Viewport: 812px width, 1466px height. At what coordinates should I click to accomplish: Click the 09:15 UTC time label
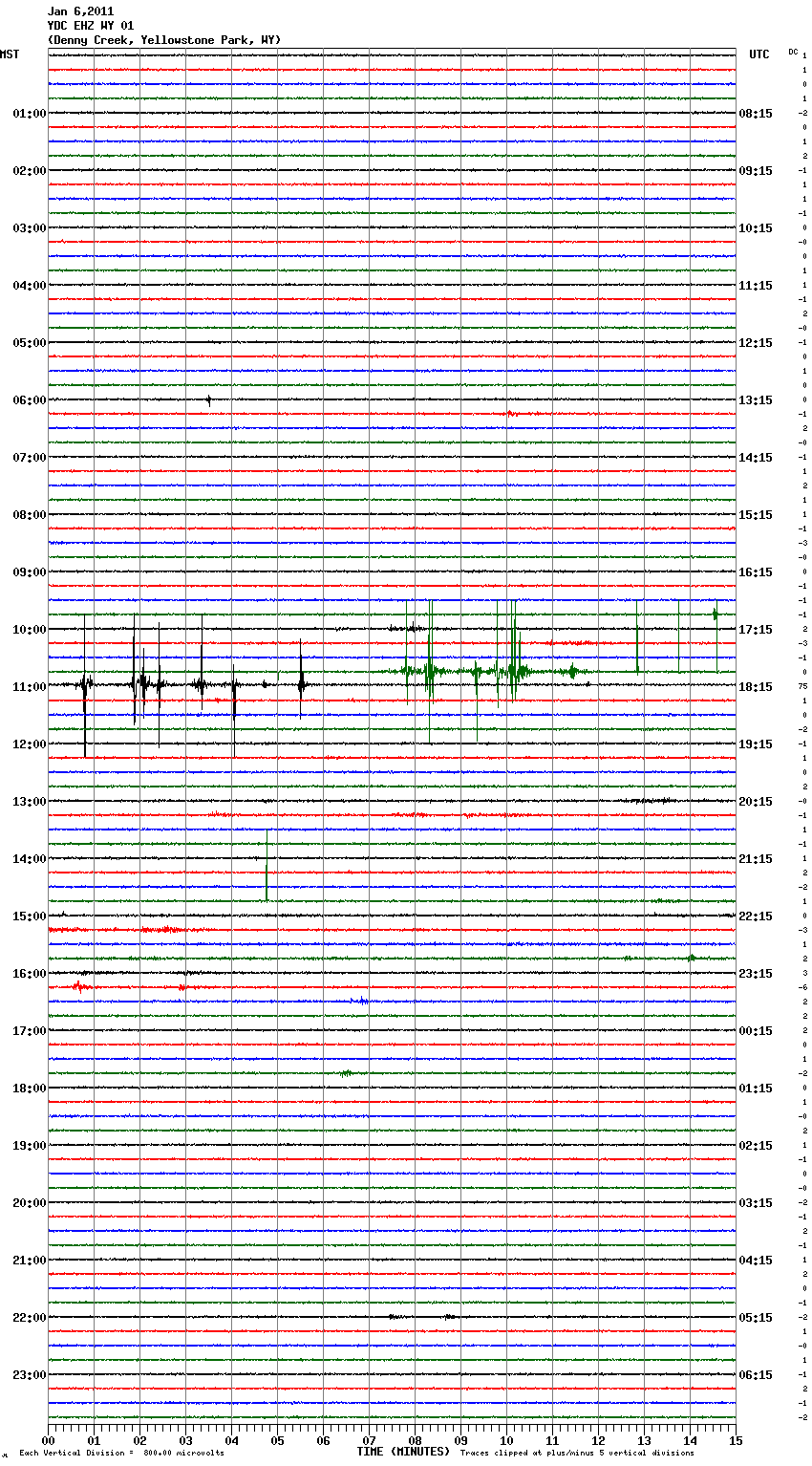(x=756, y=171)
